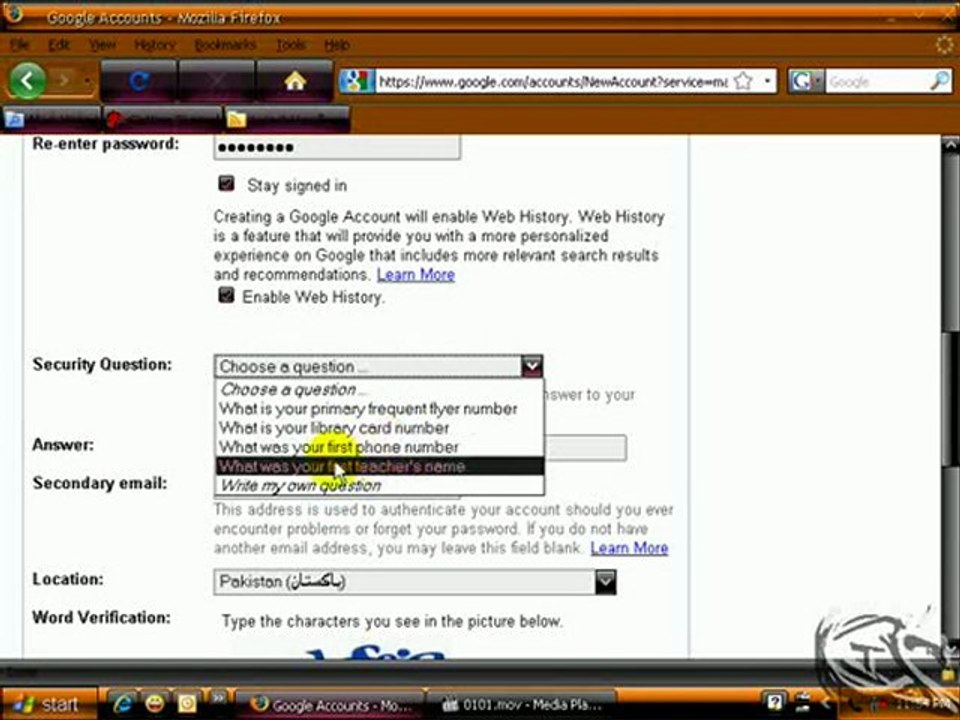This screenshot has height=720, width=960.
Task: Switch to Google Accounts Firefox taskbar button
Action: pyautogui.click(x=329, y=705)
